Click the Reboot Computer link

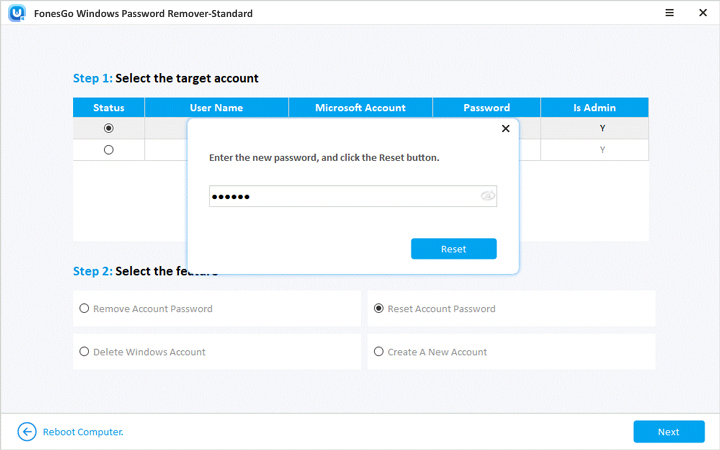(83, 432)
